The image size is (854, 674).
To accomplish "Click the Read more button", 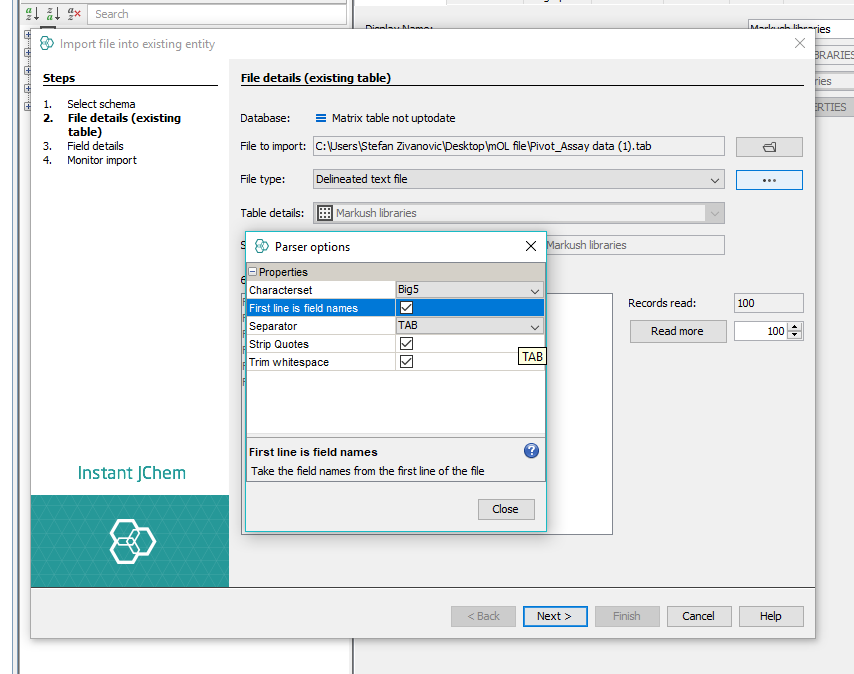I will tap(677, 331).
